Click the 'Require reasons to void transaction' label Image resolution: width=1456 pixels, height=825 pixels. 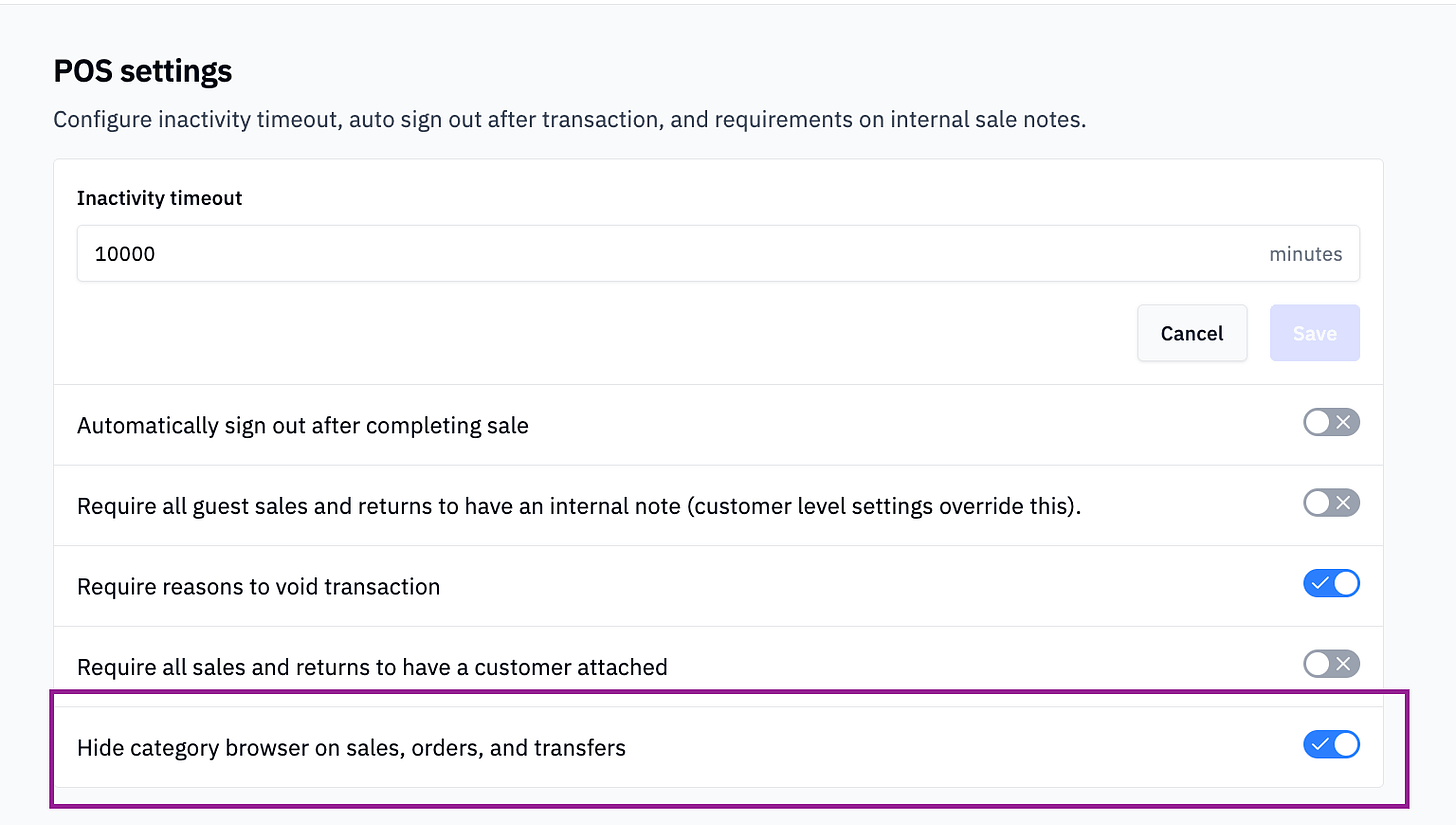(258, 586)
